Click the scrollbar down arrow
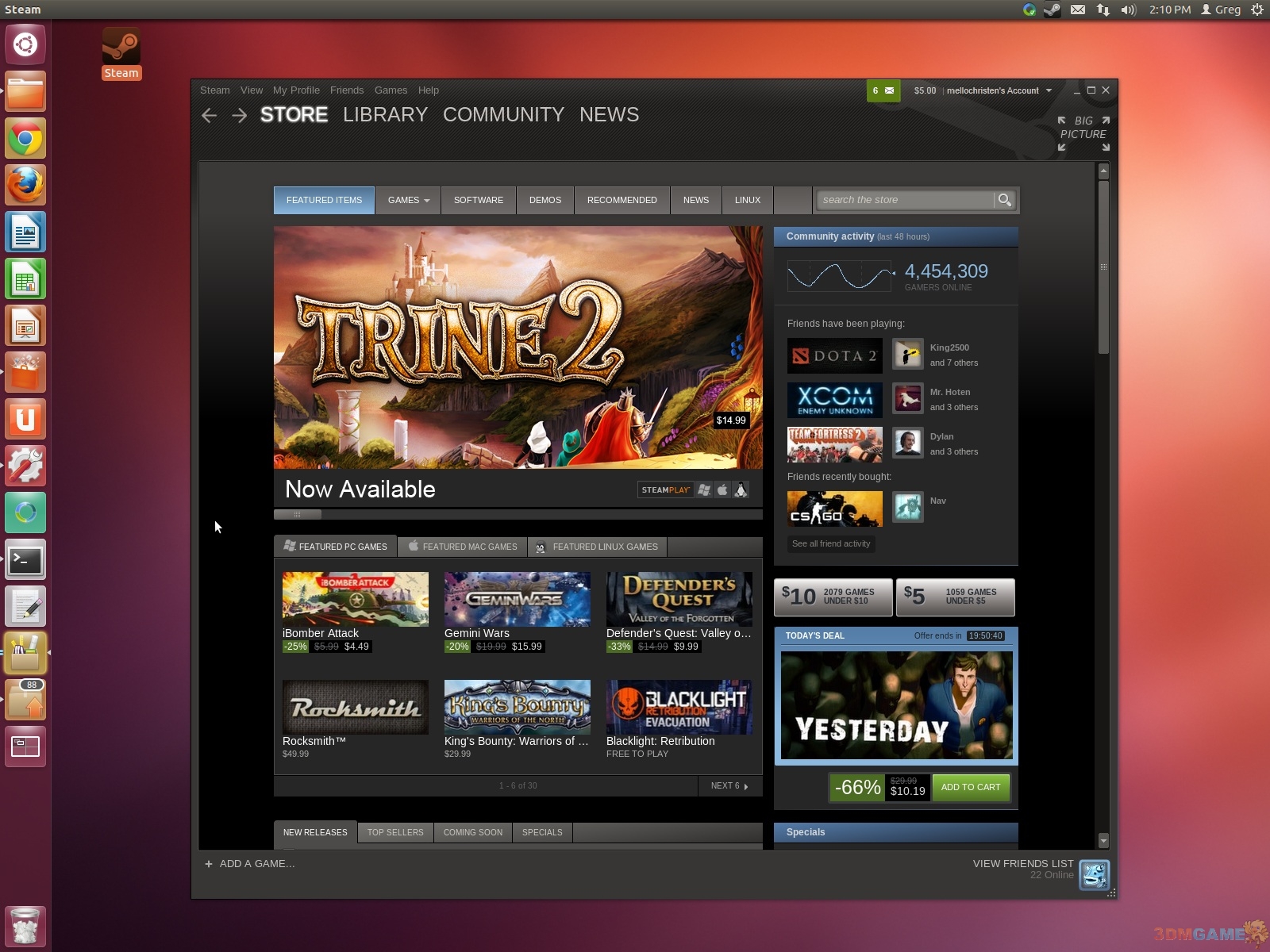The width and height of the screenshot is (1270, 952). [x=1103, y=840]
